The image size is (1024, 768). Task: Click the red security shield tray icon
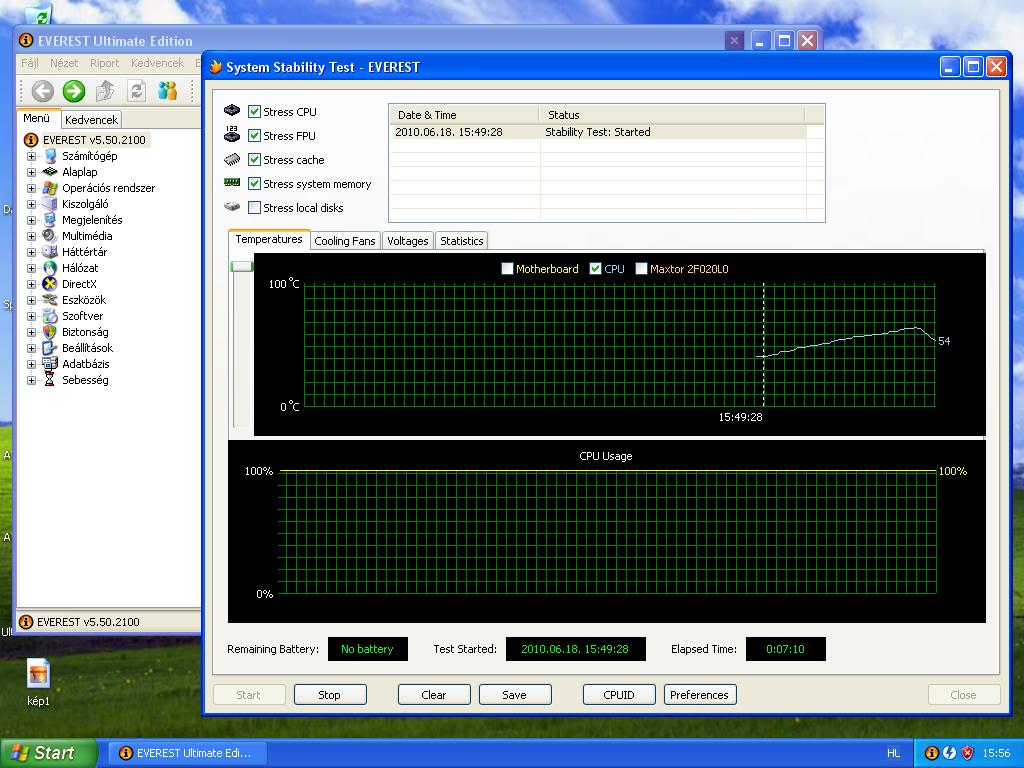click(967, 753)
